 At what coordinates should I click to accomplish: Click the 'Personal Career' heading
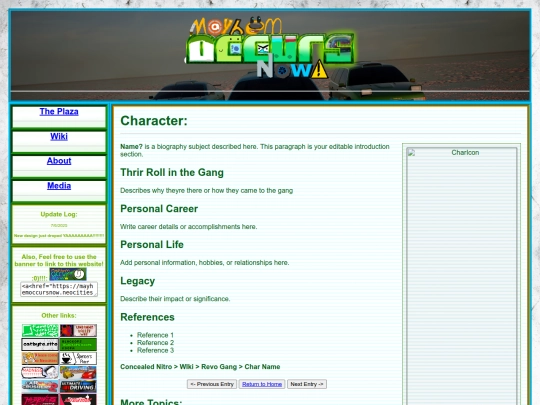point(159,209)
